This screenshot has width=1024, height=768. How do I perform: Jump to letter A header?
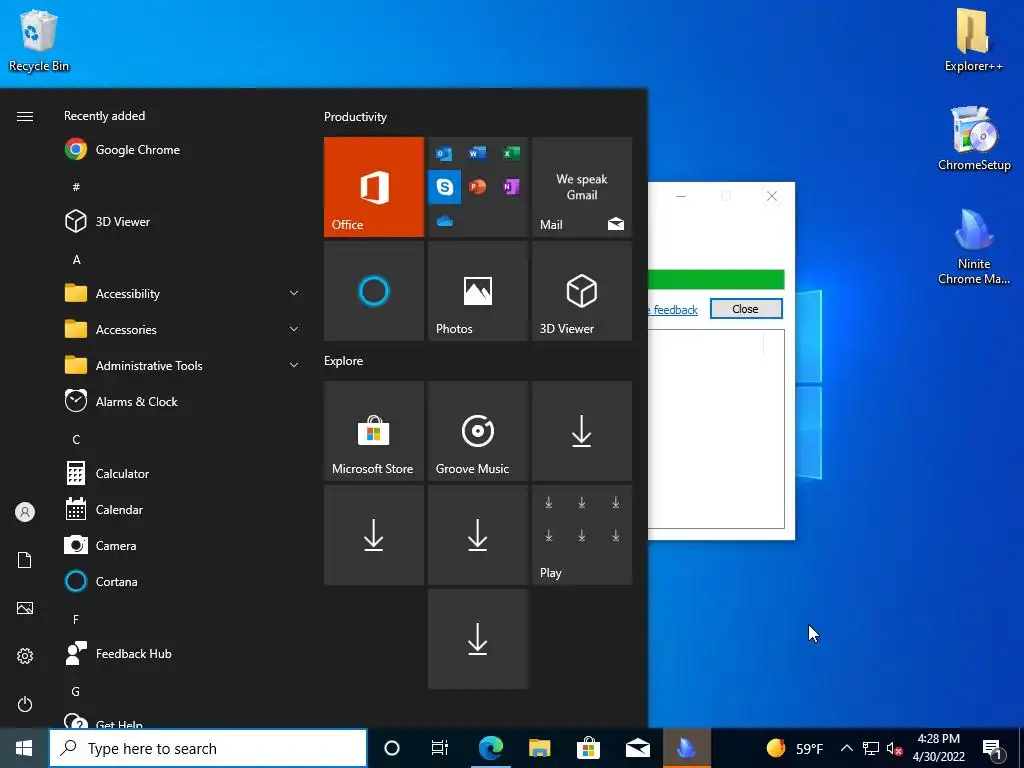(76, 259)
